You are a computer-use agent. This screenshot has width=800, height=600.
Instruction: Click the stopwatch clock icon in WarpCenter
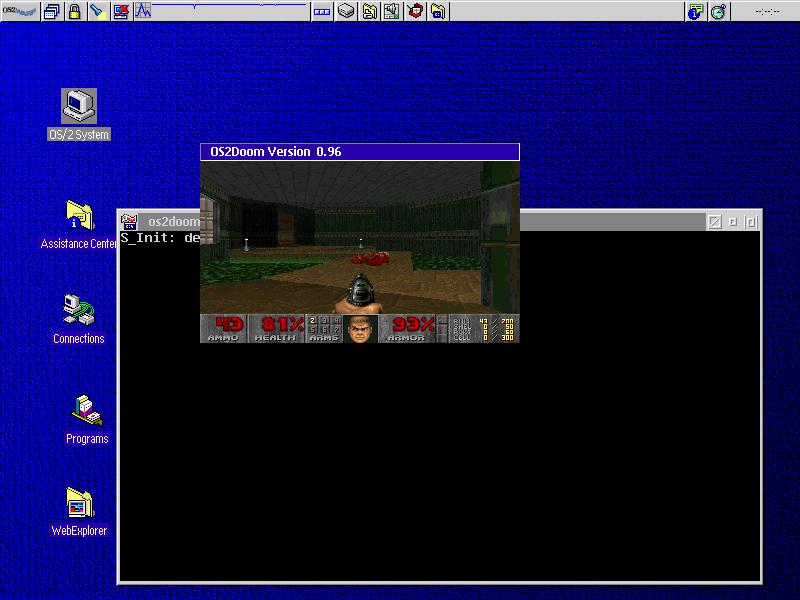coord(718,11)
